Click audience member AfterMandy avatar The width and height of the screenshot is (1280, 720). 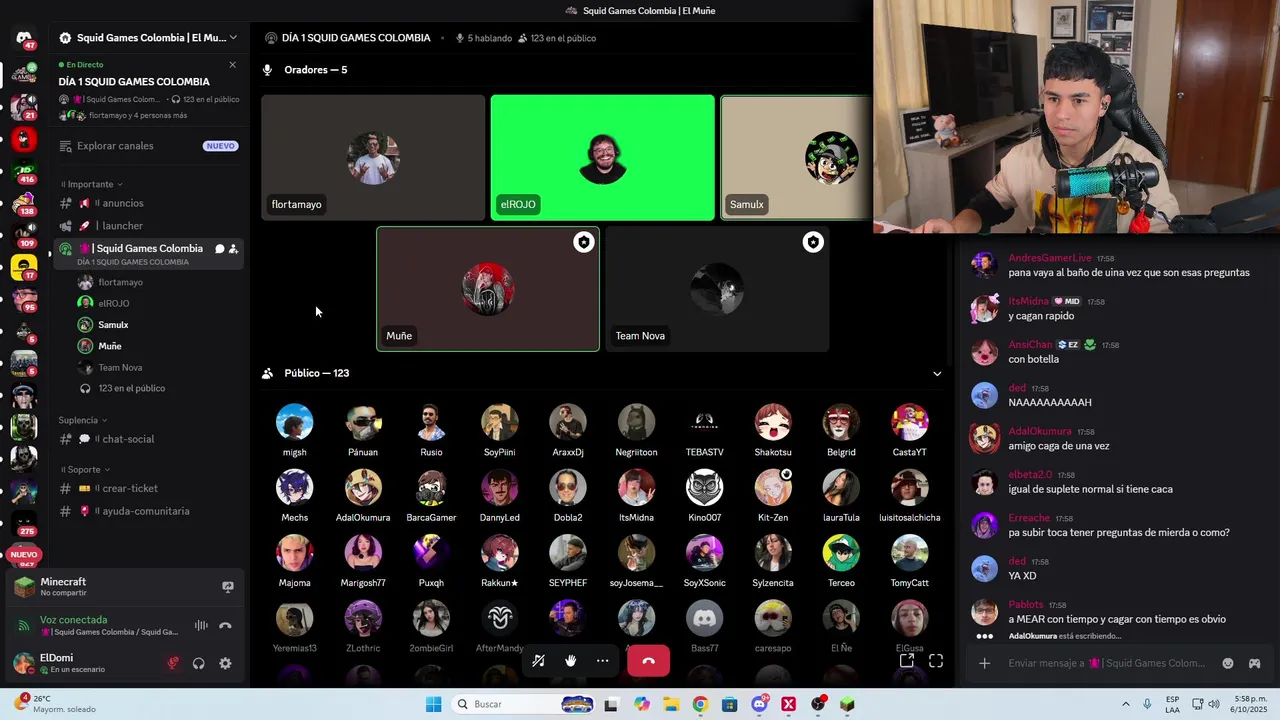tap(499, 618)
